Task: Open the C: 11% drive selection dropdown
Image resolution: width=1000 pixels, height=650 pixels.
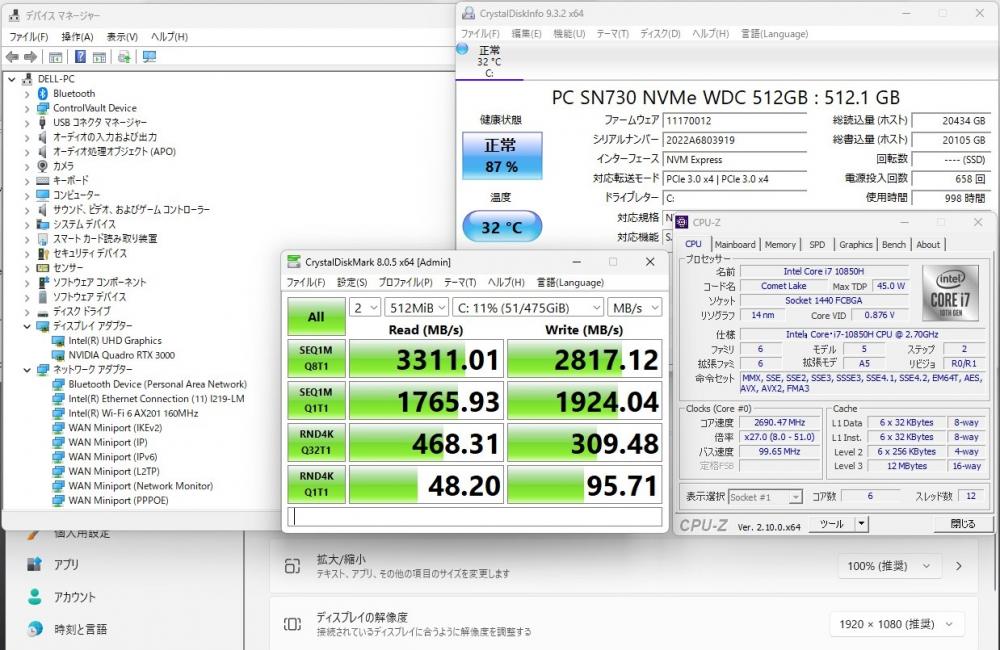Action: click(528, 308)
